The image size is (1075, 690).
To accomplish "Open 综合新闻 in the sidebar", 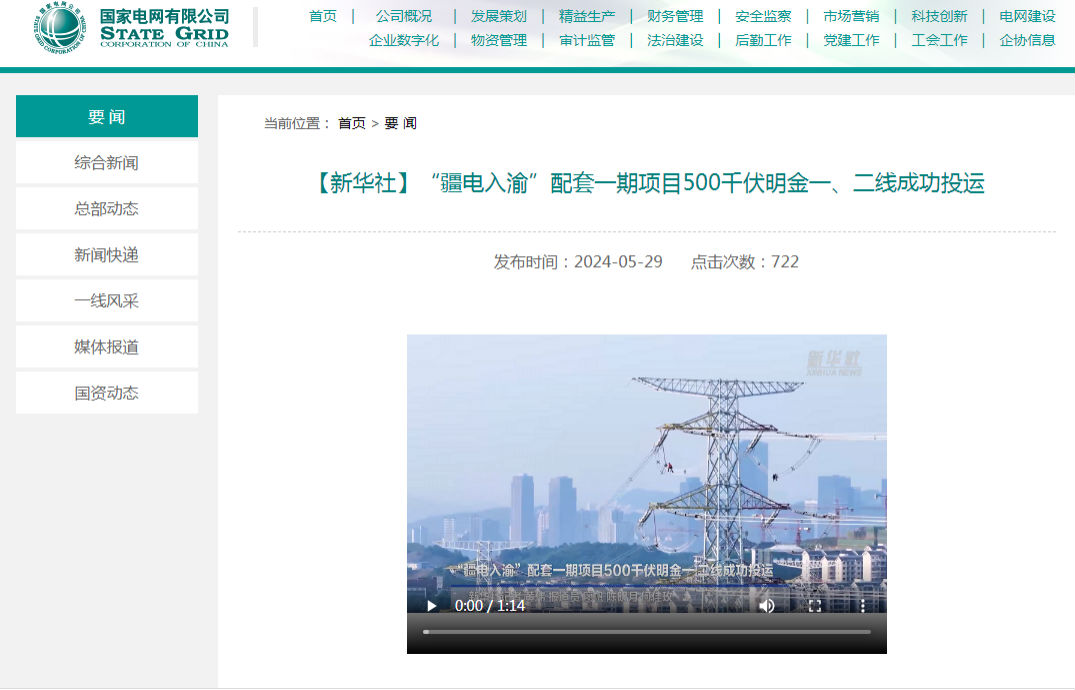I will coord(107,163).
